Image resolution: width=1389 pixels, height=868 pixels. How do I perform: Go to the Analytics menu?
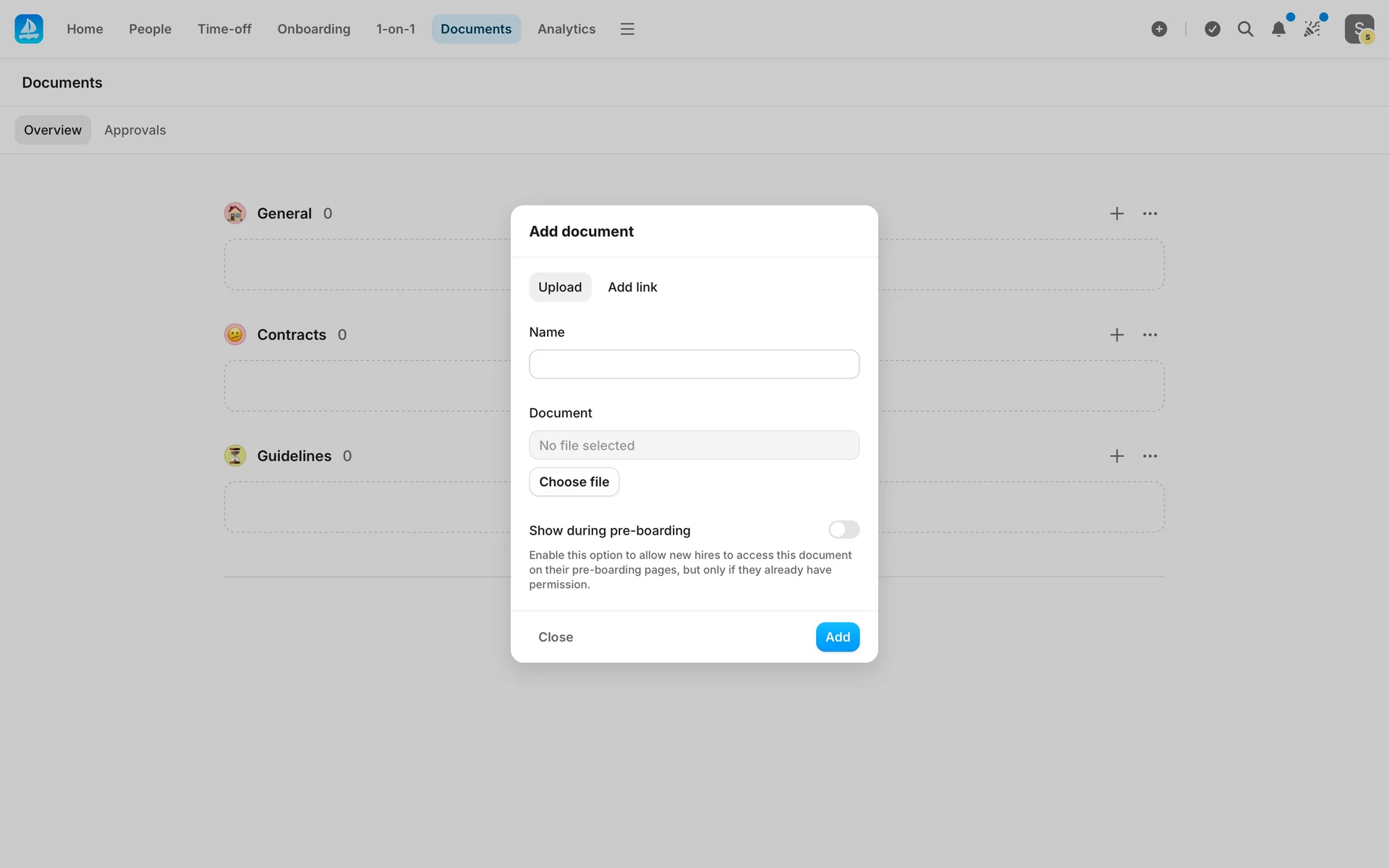[x=566, y=29]
